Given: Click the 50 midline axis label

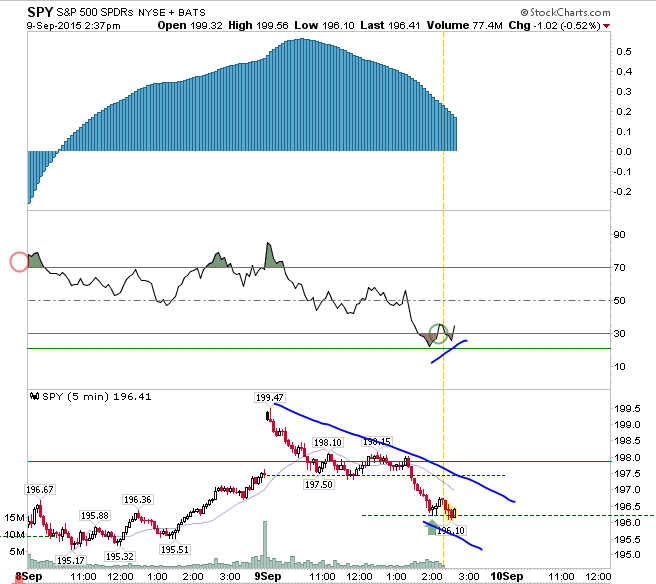Looking at the screenshot, I should tap(620, 300).
